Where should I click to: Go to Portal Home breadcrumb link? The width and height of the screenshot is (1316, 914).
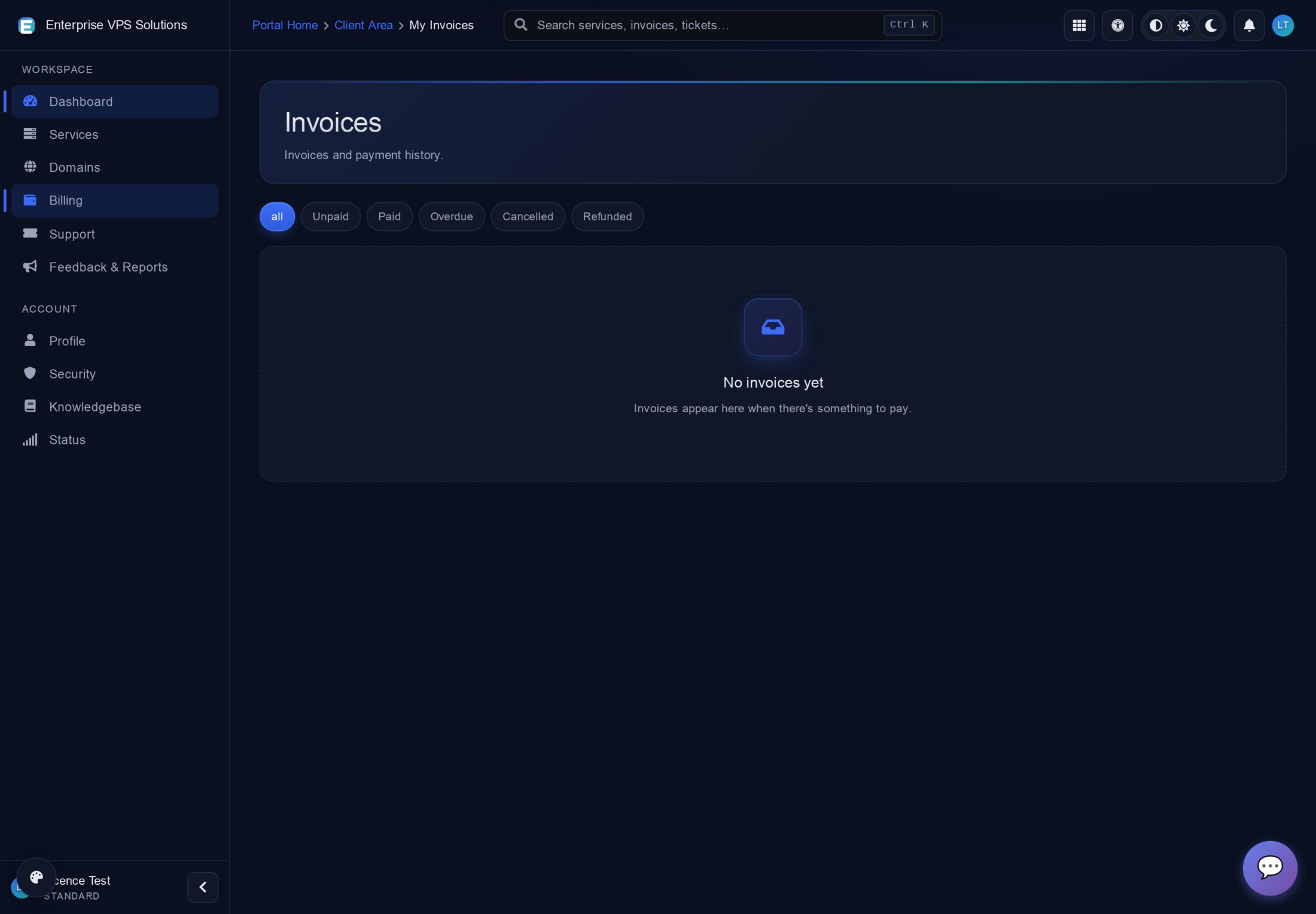[285, 25]
